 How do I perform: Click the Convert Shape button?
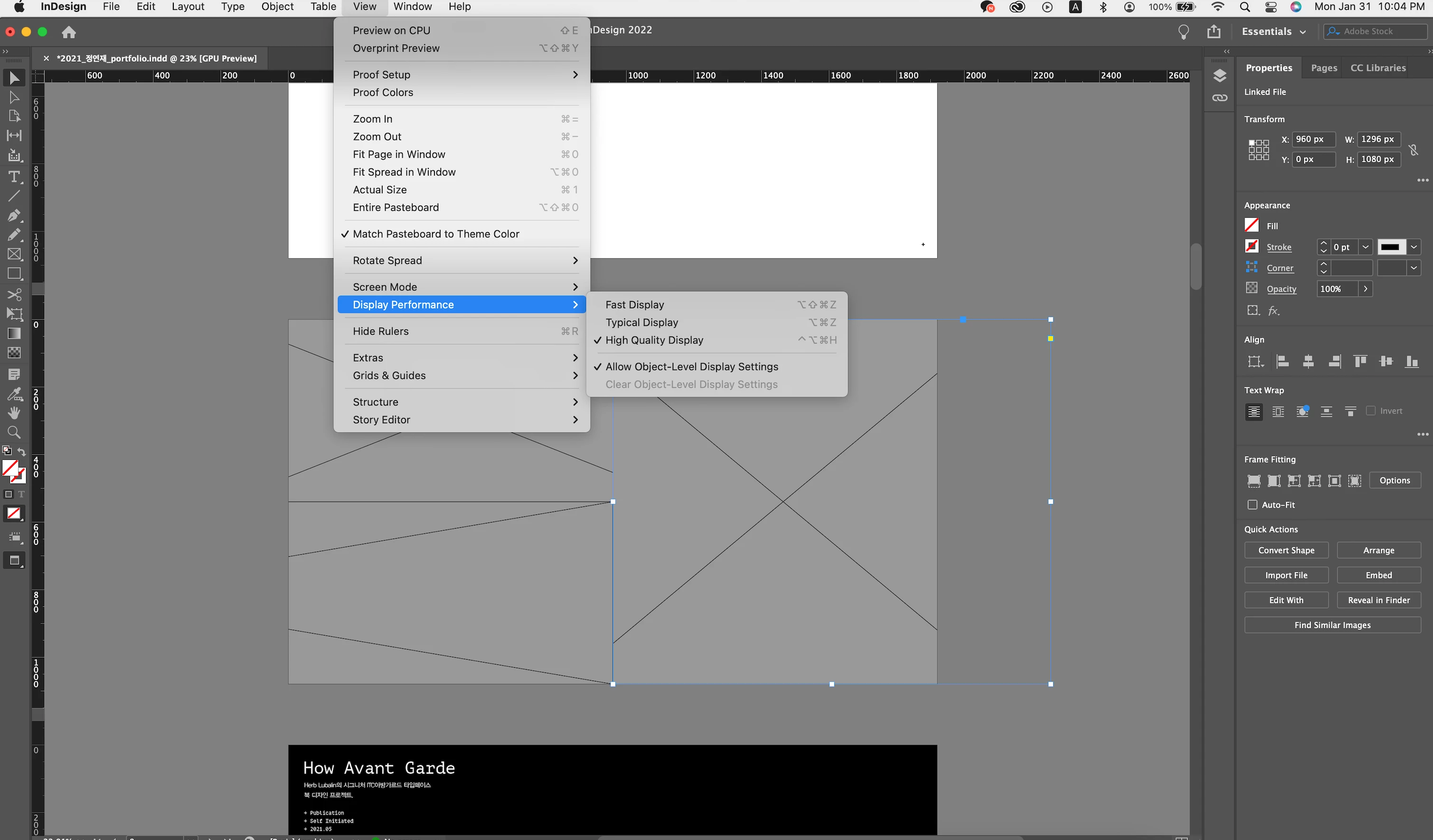(x=1286, y=550)
